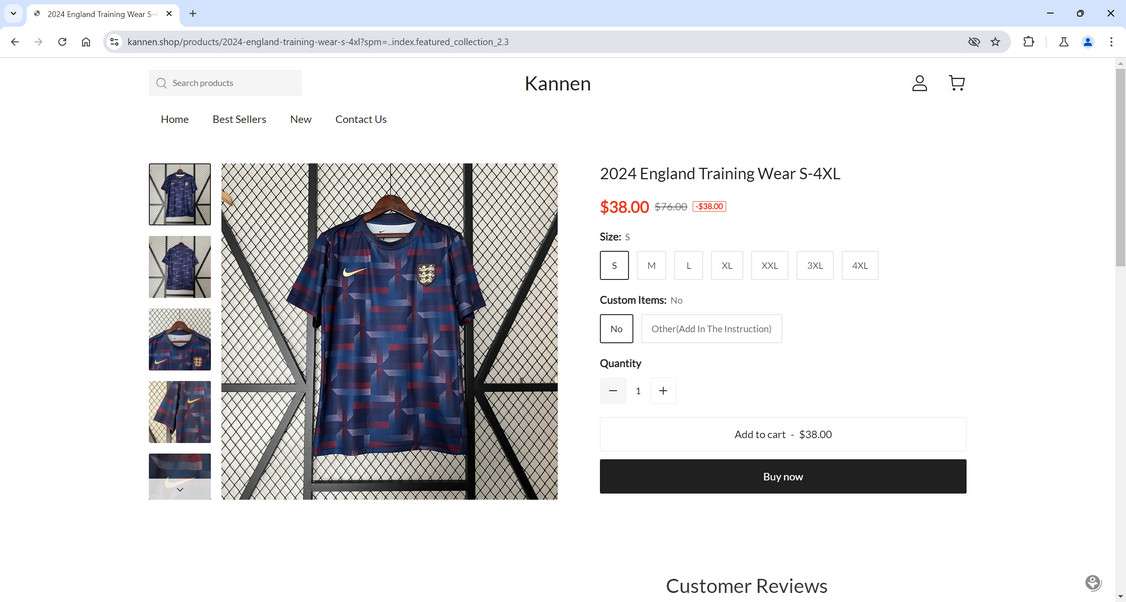Bookmark this page with the star icon

995,42
